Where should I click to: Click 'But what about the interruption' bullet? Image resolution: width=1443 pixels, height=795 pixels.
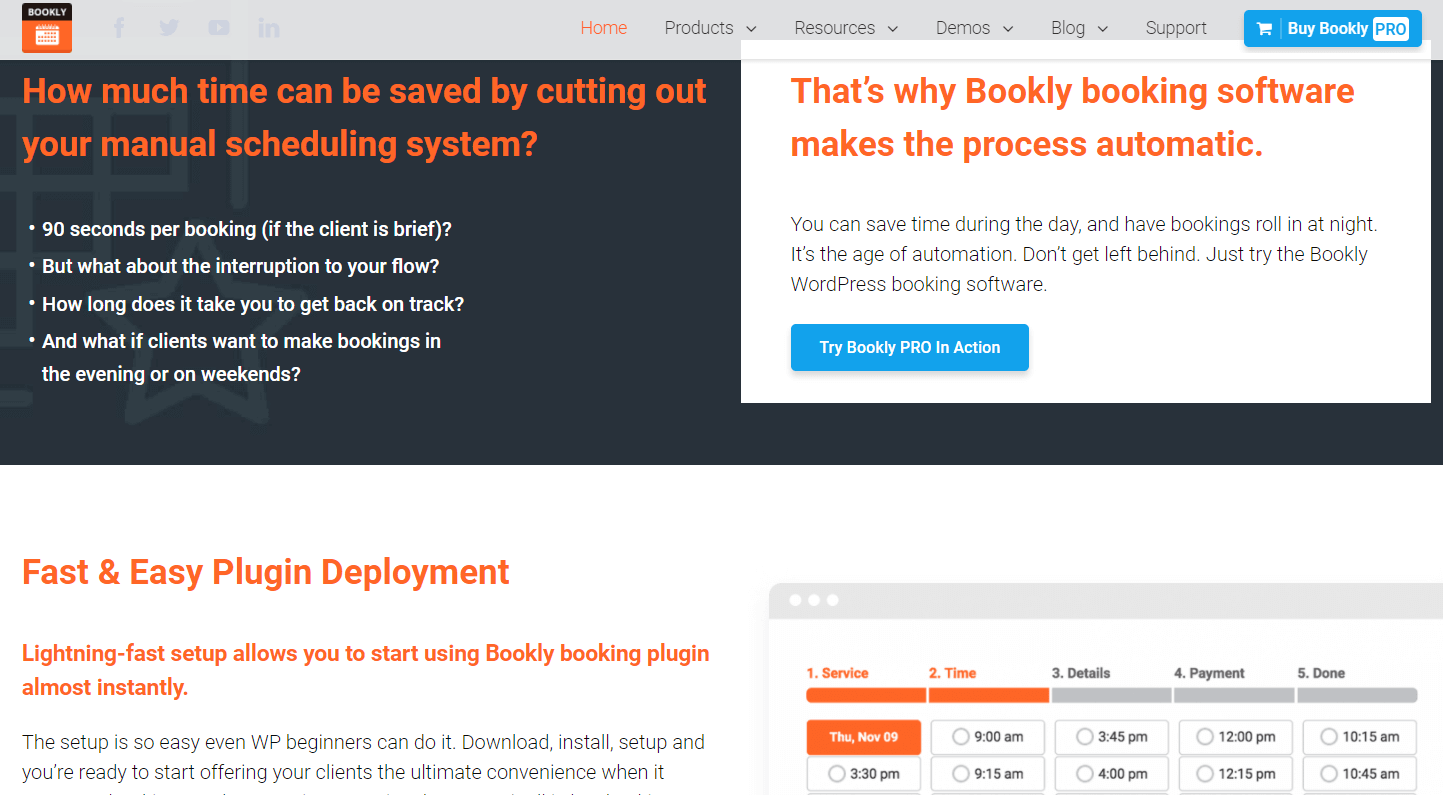[241, 266]
